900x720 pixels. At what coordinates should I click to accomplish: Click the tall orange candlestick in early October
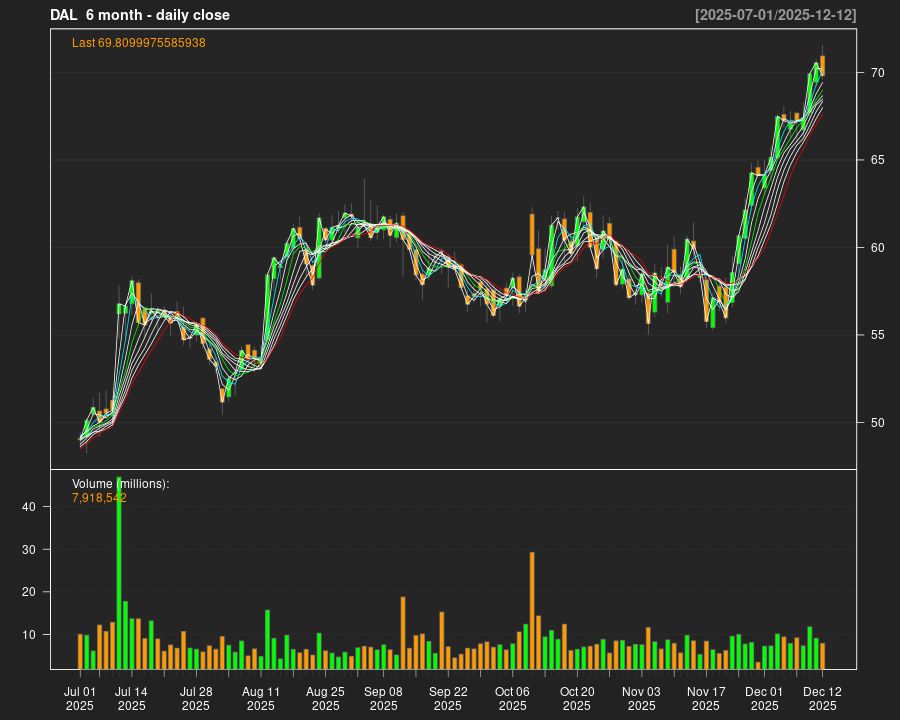click(532, 235)
